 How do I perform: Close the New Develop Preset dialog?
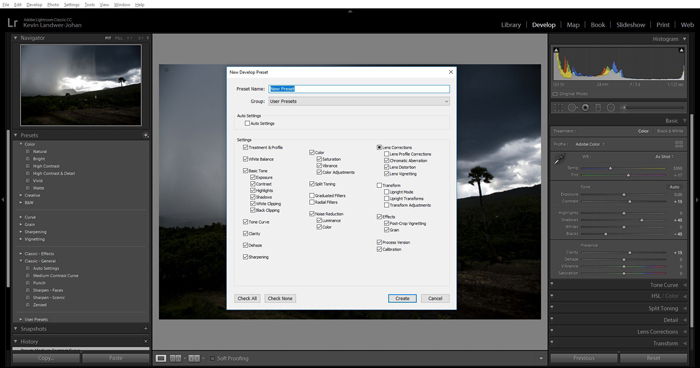(450, 72)
